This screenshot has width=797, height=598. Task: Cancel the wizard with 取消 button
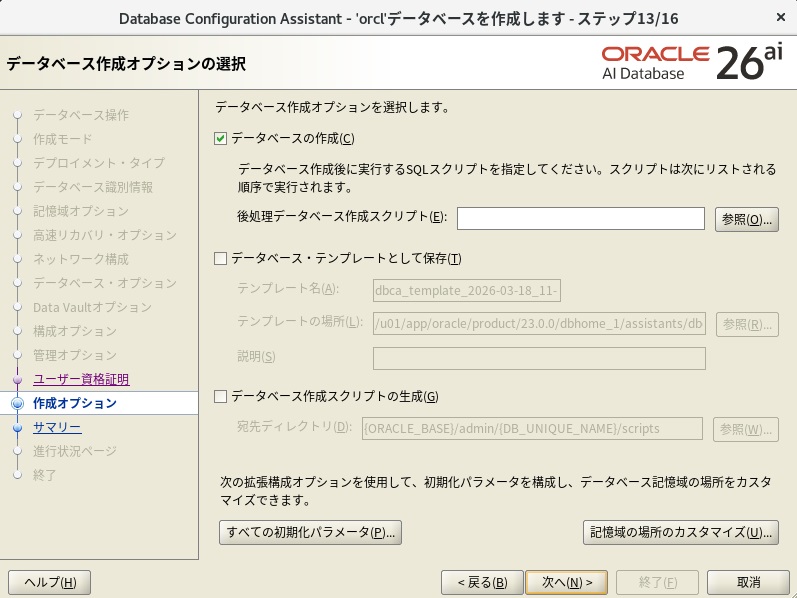tap(748, 582)
